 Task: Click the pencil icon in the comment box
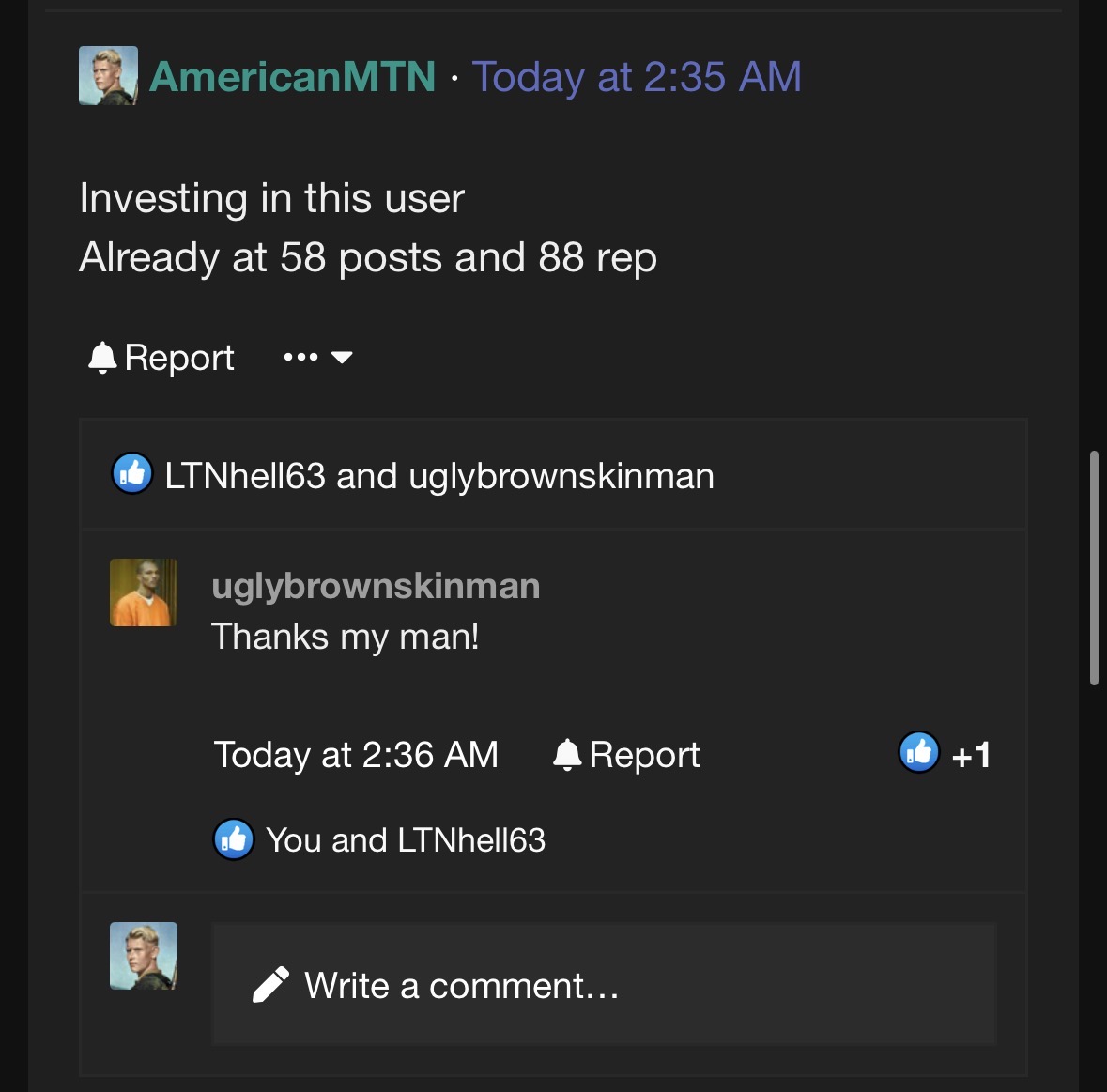point(270,985)
